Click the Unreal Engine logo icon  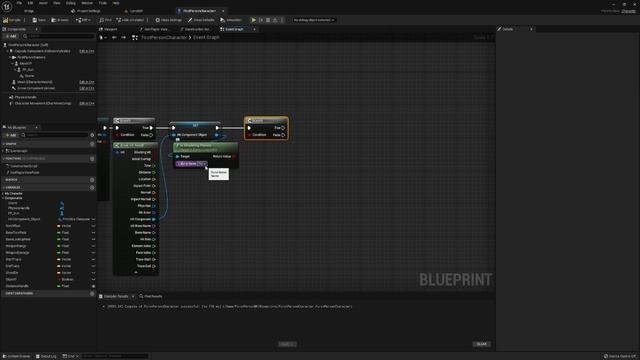[x=7, y=7]
